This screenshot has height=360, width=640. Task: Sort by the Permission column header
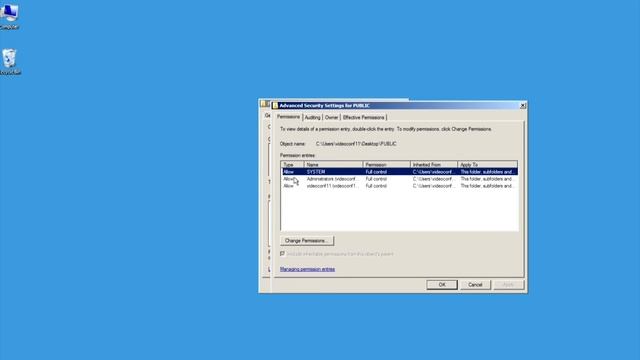pos(387,164)
